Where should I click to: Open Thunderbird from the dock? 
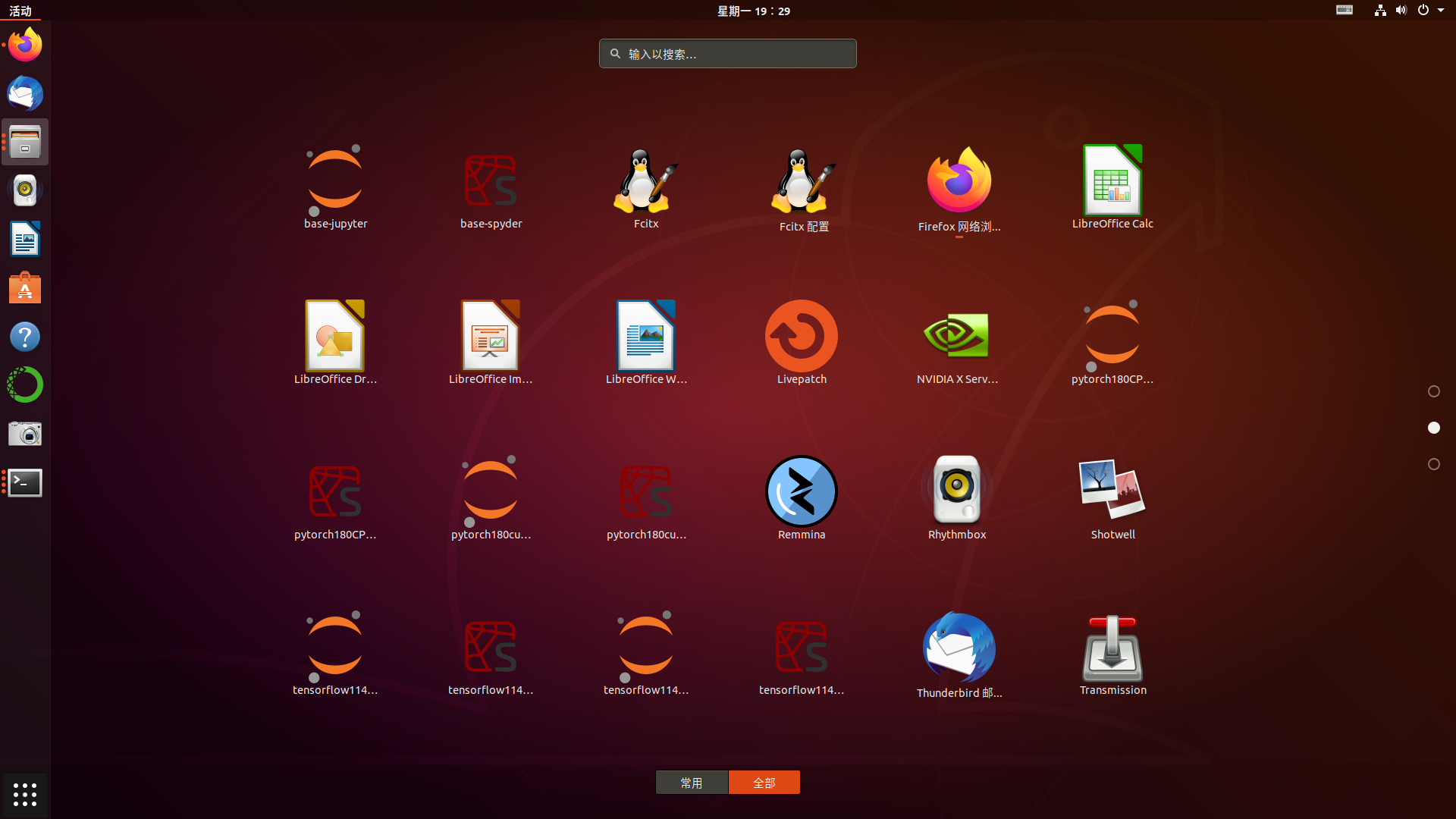point(25,93)
